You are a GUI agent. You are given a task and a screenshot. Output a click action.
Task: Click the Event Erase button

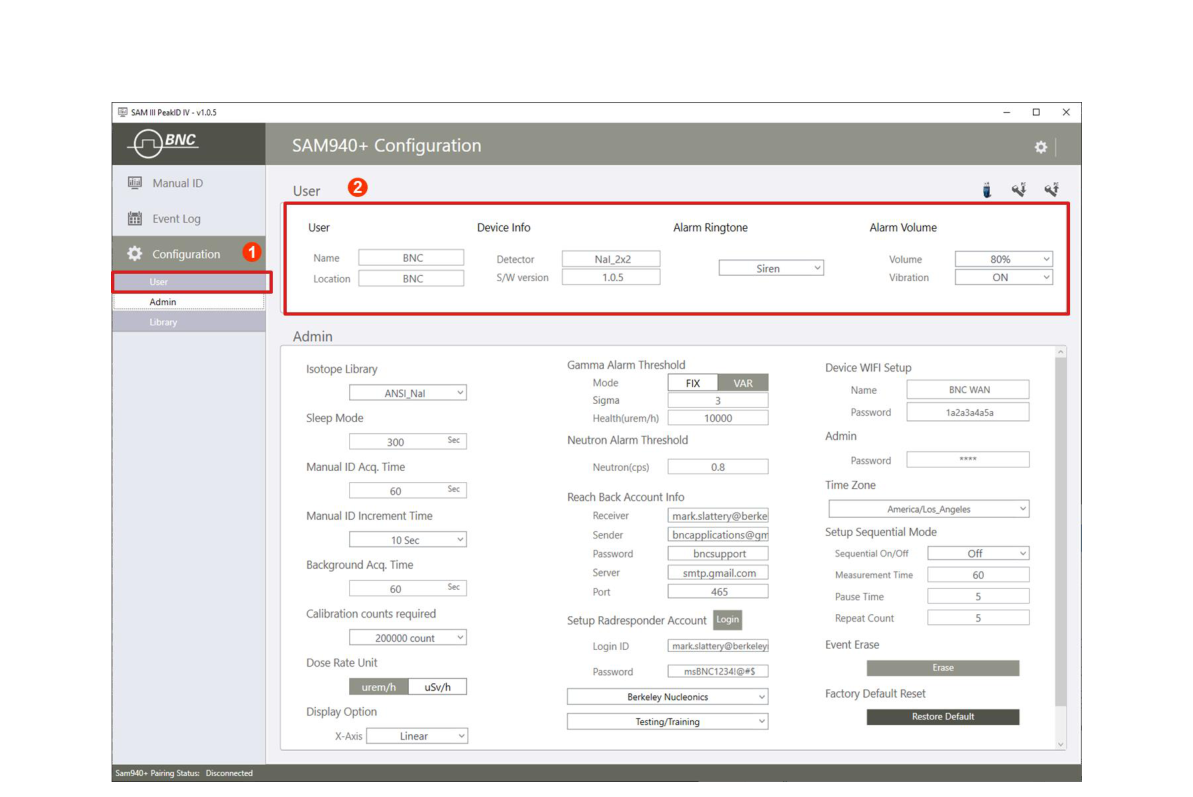click(943, 668)
